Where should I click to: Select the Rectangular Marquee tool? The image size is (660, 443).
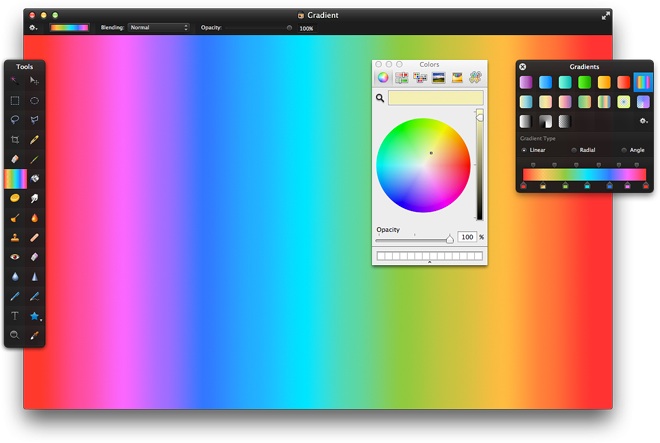pyautogui.click(x=15, y=101)
